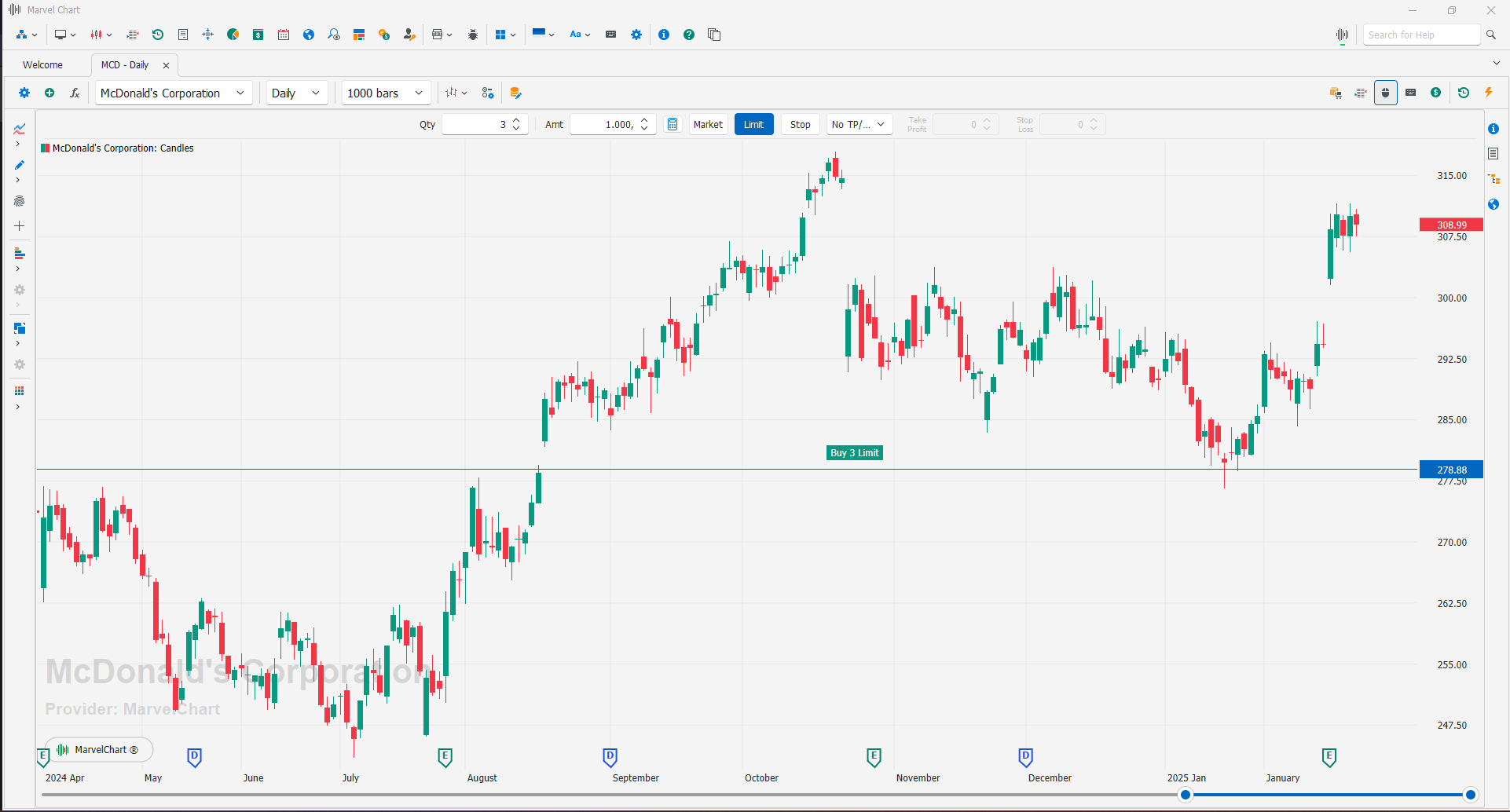Open the indicators line-chart icon in sidebar
This screenshot has width=1510, height=812.
pyautogui.click(x=20, y=129)
